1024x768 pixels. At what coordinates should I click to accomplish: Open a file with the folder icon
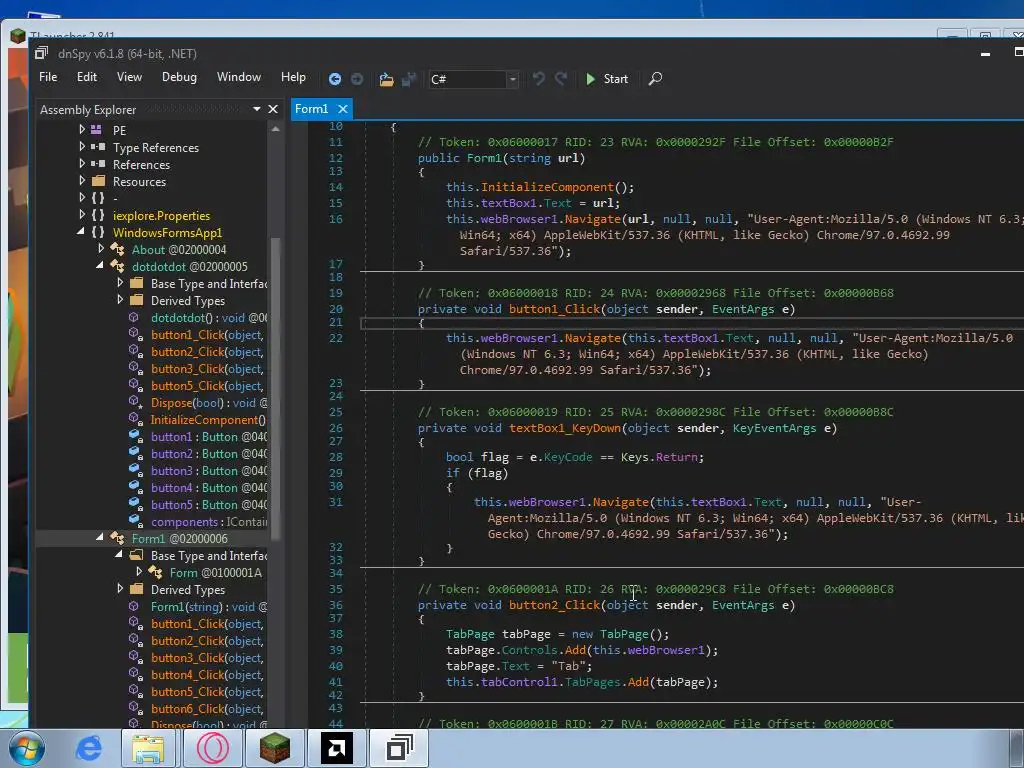386,79
